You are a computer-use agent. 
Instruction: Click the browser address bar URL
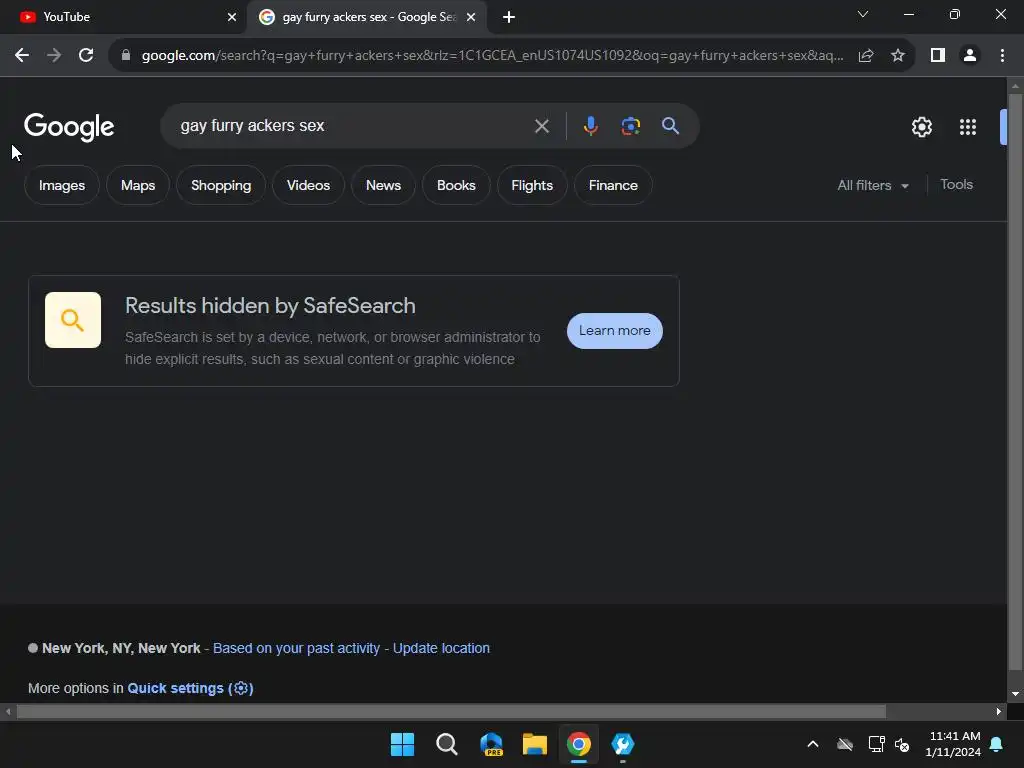(x=492, y=56)
